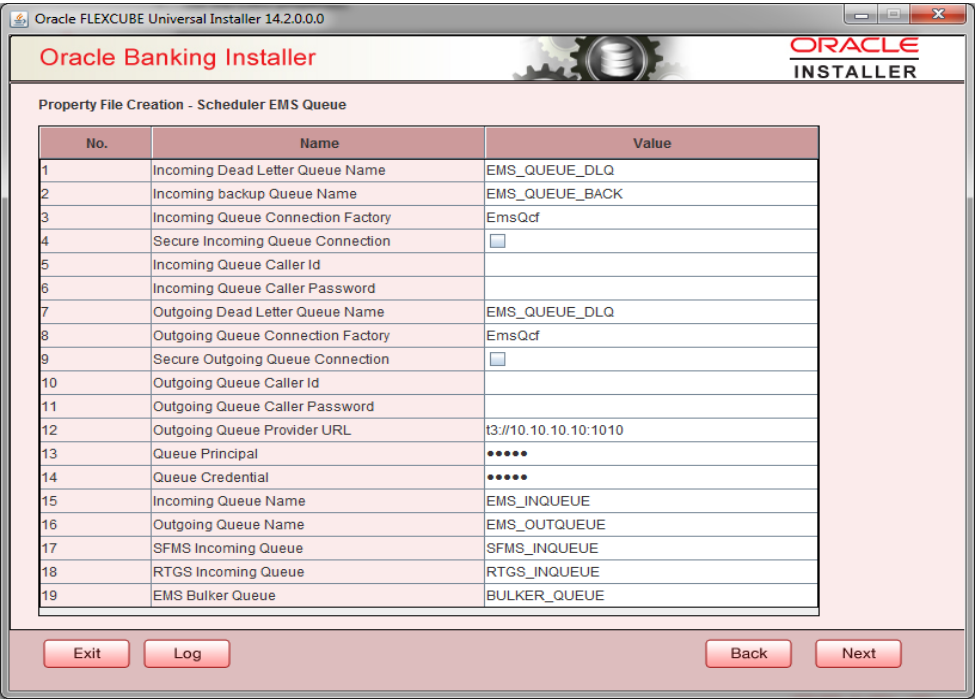Click the Queue Principal label
Screen dimensions: 976x699
tap(205, 454)
